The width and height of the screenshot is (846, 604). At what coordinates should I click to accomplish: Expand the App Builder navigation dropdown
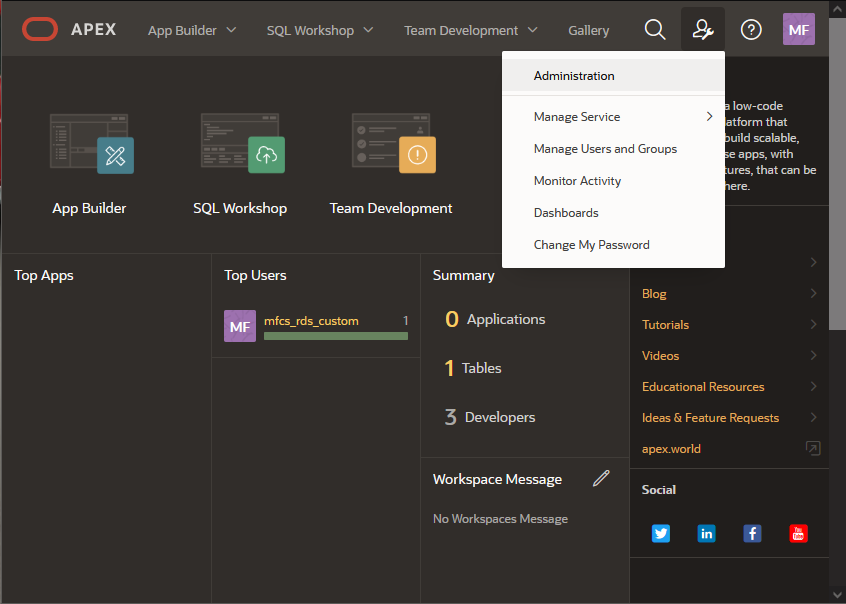tap(231, 30)
